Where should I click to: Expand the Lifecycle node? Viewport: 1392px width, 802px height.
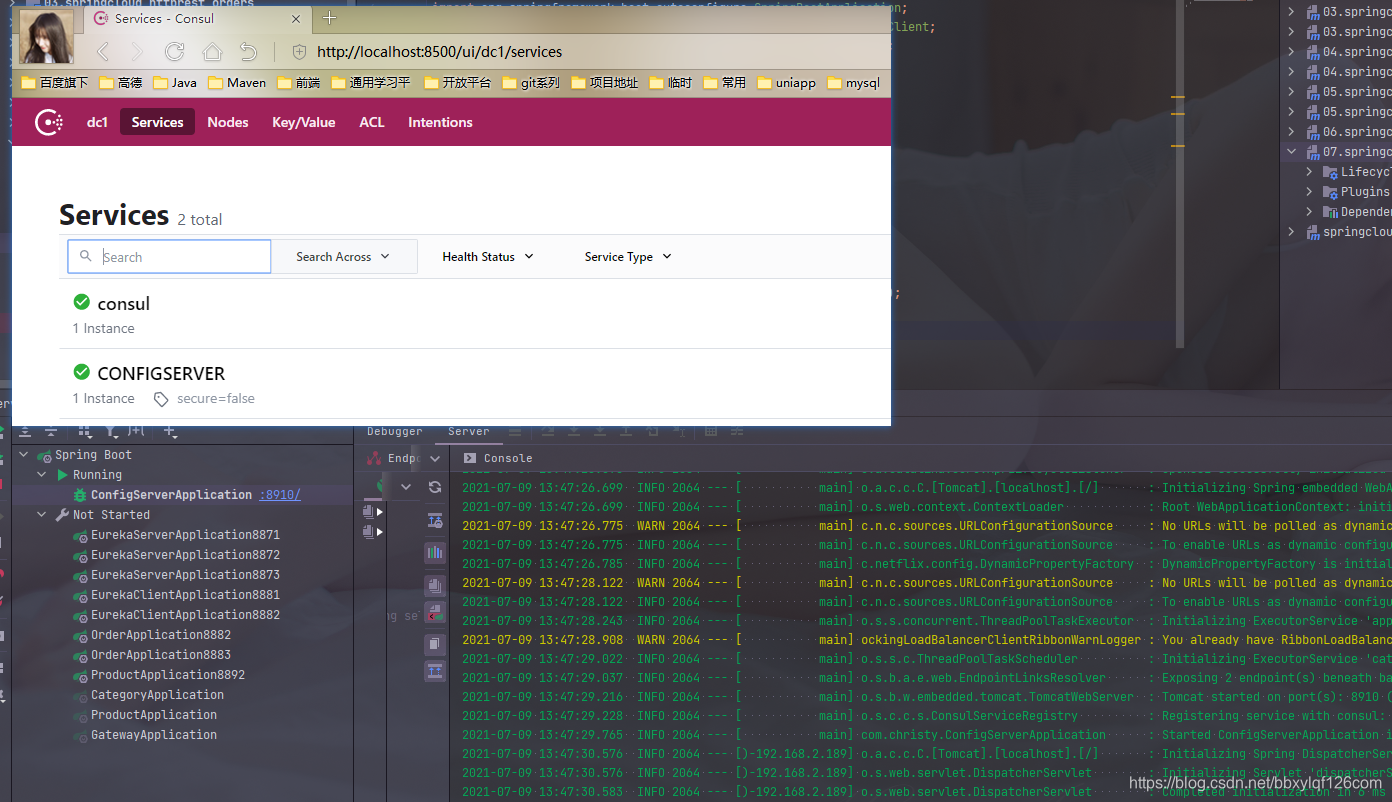[1310, 172]
